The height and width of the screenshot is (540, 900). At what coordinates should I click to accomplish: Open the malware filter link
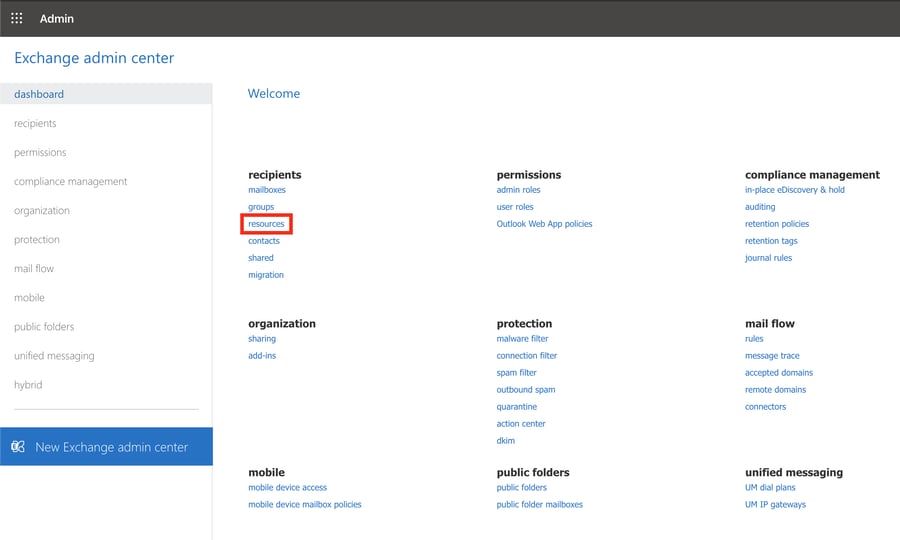pyautogui.click(x=522, y=339)
